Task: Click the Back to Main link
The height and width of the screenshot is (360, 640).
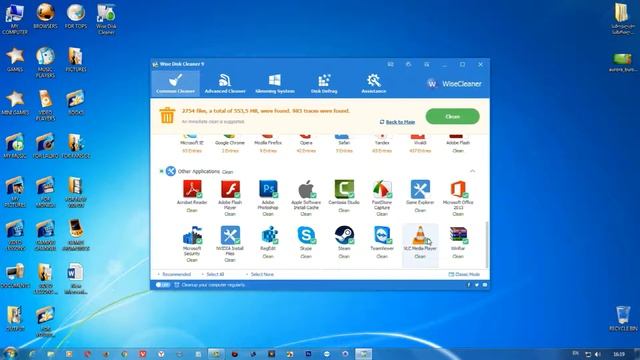Action: coord(400,122)
